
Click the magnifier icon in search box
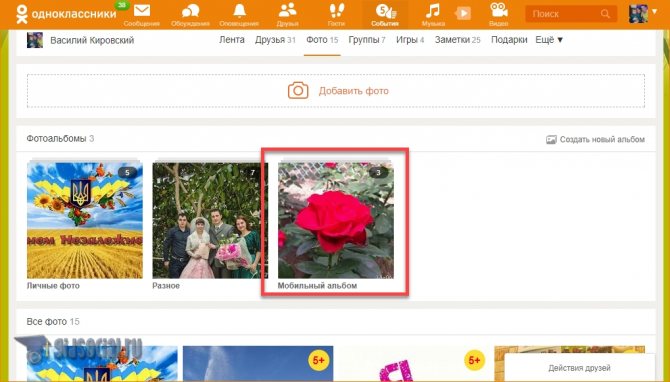pyautogui.click(x=605, y=14)
